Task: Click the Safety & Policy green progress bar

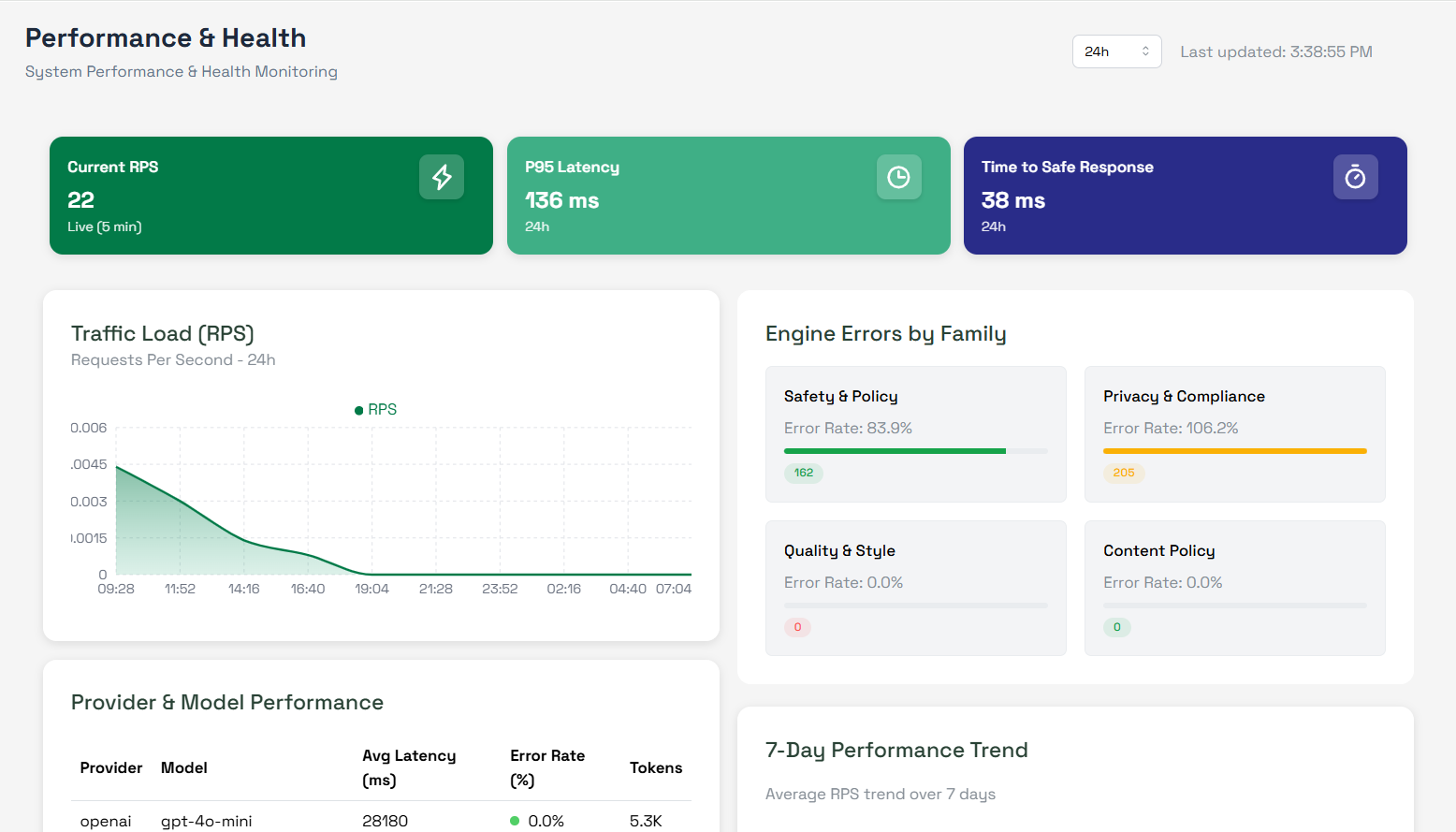Action: 895,451
